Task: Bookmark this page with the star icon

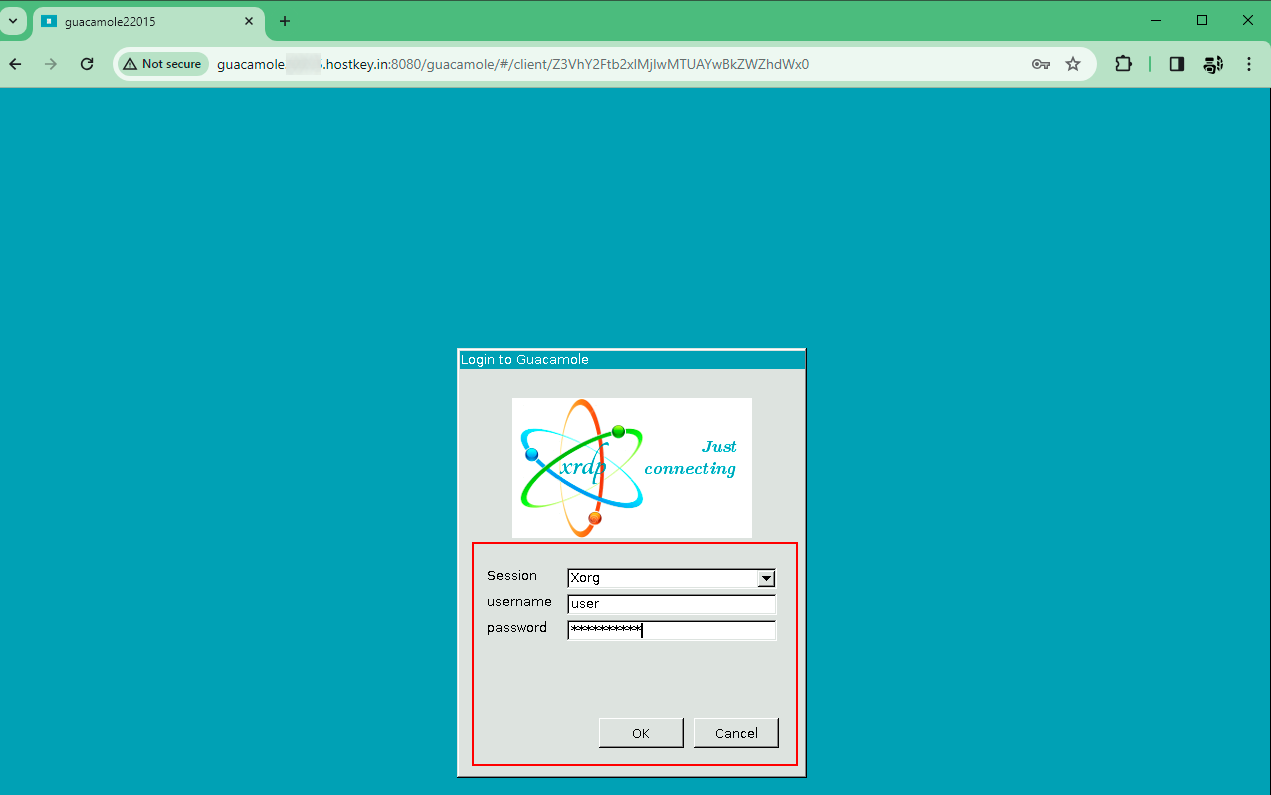Action: pyautogui.click(x=1073, y=64)
